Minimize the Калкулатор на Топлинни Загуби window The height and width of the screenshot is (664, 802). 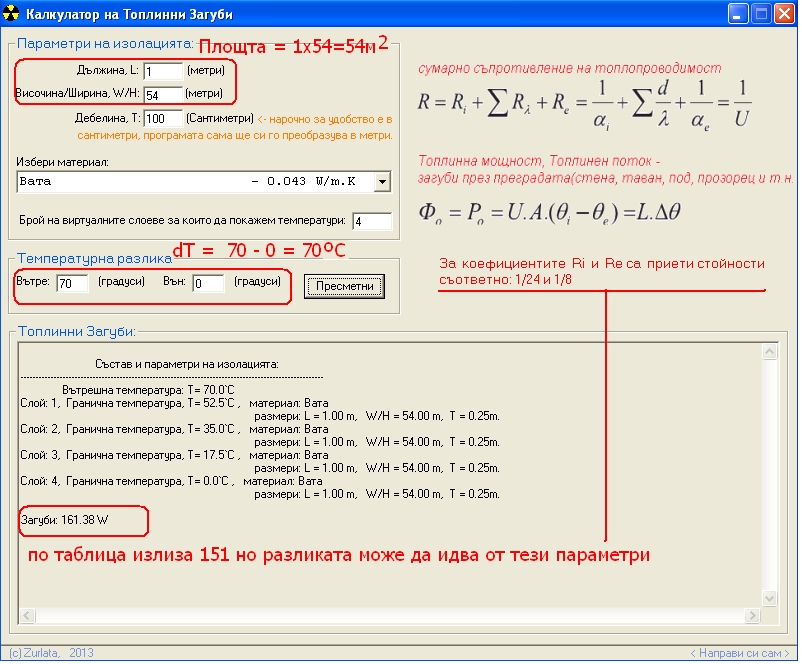pyautogui.click(x=738, y=14)
